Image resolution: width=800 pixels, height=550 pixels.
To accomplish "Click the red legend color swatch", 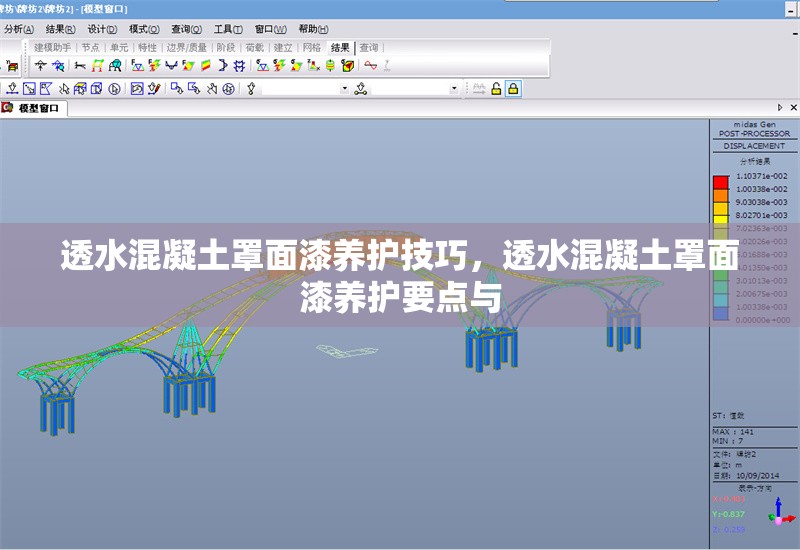I will [720, 182].
